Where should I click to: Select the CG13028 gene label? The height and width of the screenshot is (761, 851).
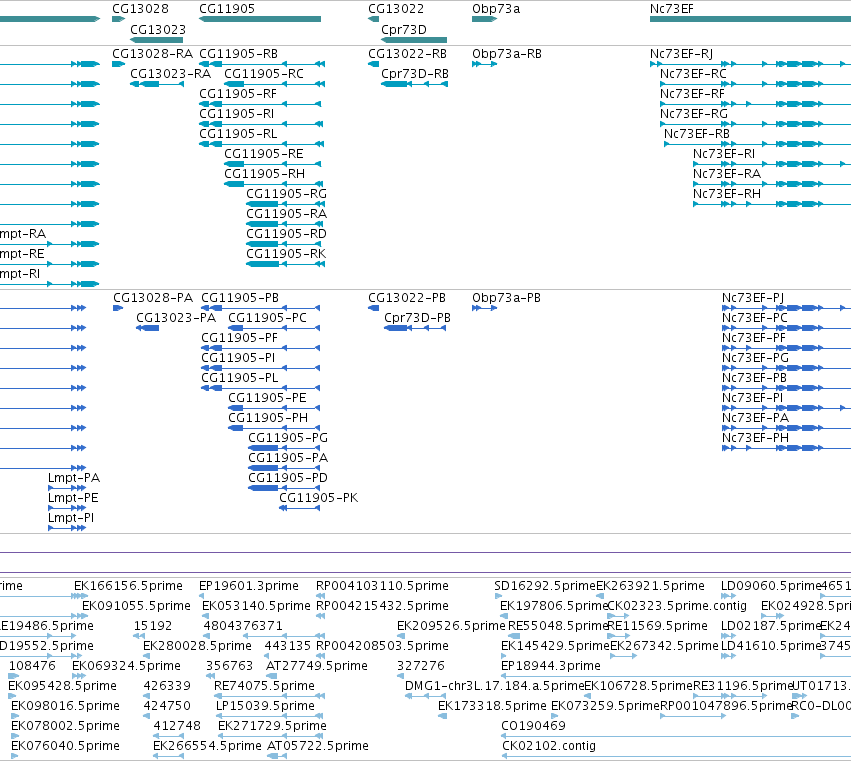pyautogui.click(x=140, y=9)
